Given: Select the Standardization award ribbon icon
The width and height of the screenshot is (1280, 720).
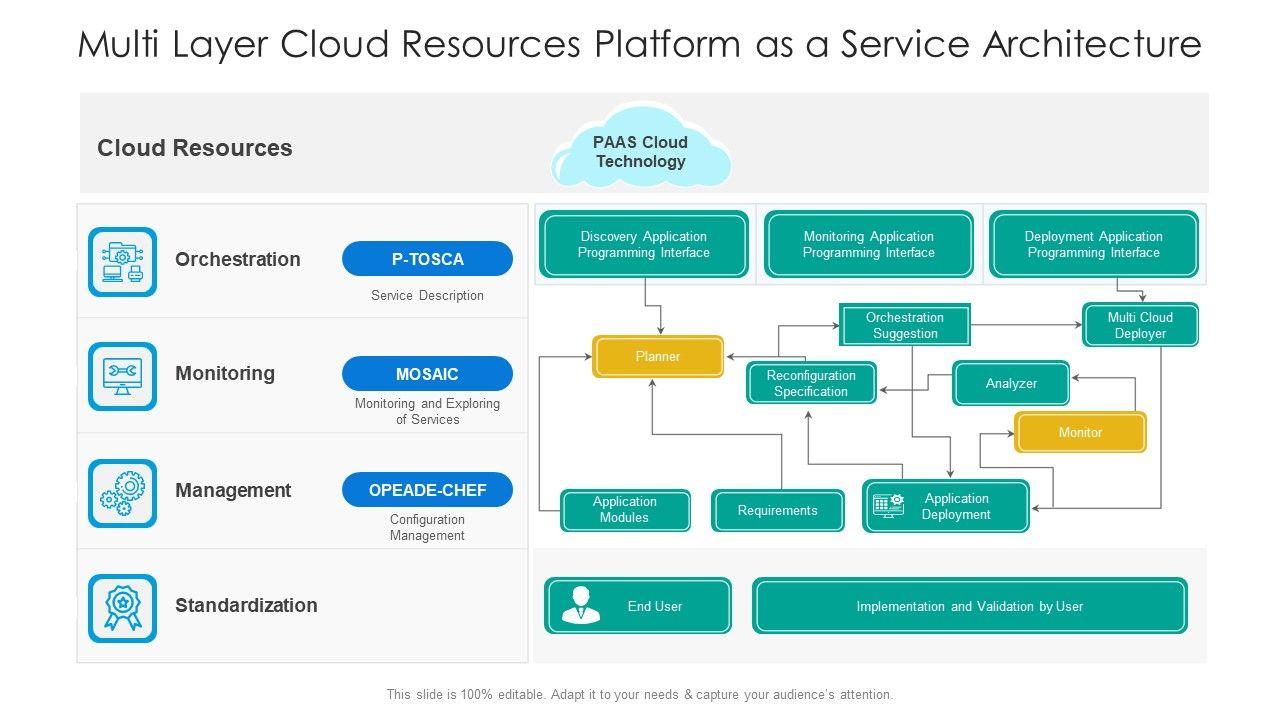Looking at the screenshot, I should click(x=122, y=608).
